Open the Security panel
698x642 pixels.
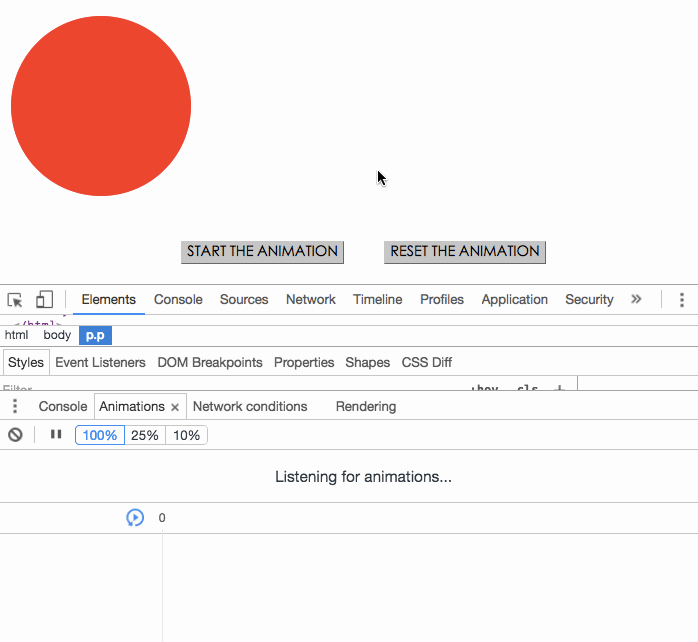coord(589,300)
